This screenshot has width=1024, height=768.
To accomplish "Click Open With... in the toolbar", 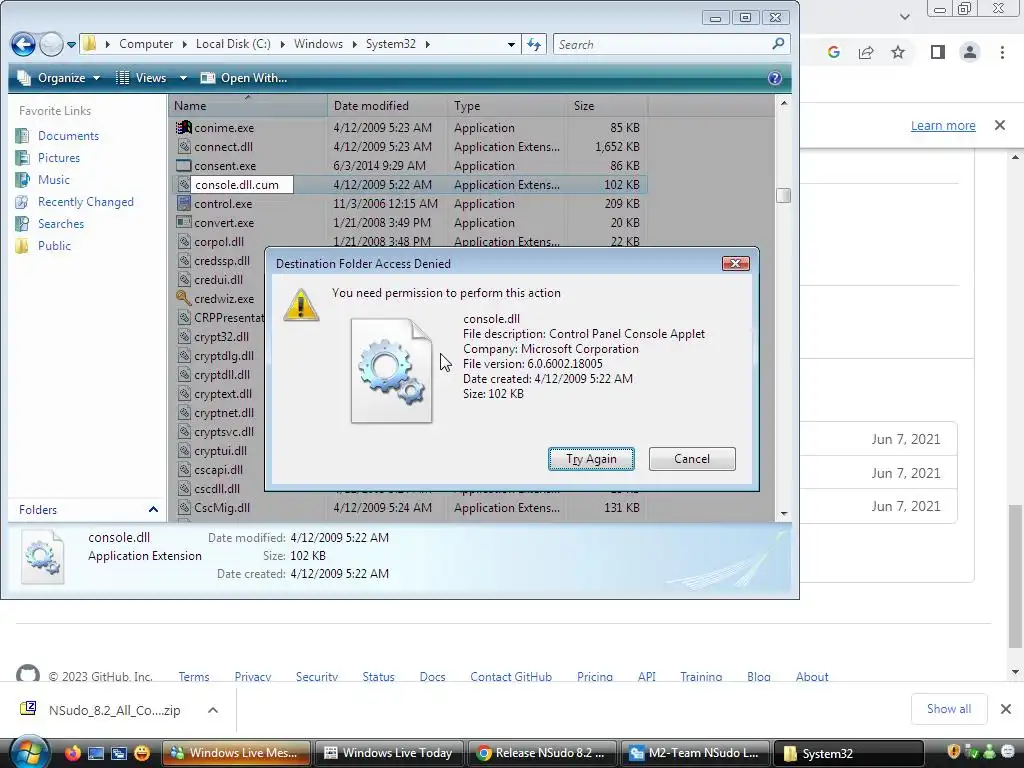I will [x=244, y=78].
